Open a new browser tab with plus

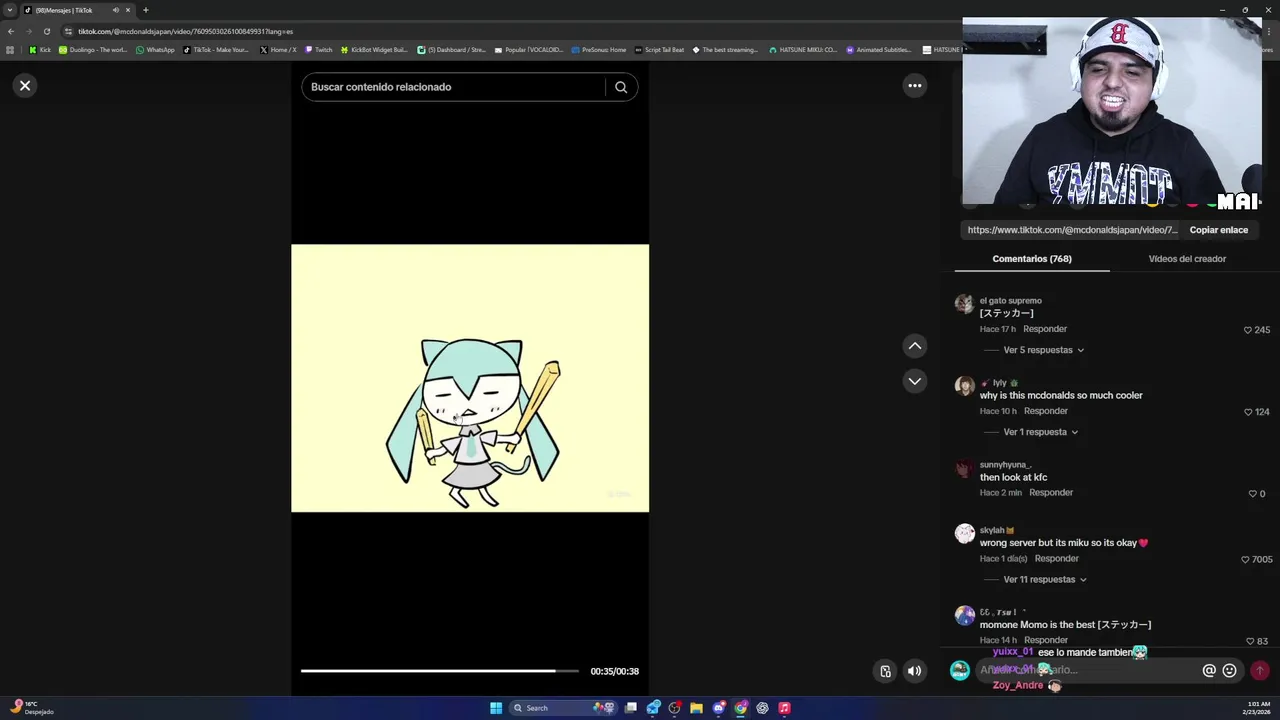point(145,10)
